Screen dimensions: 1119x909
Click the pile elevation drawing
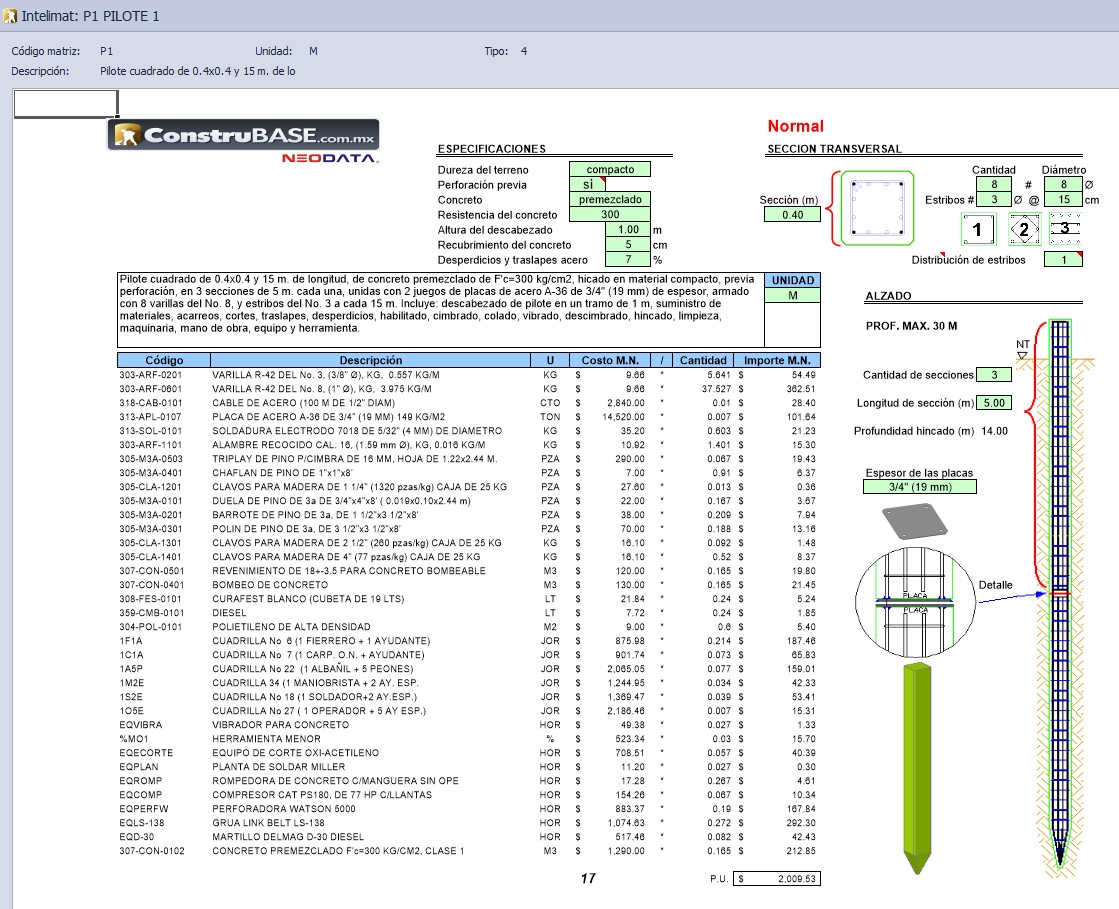pos(1060,593)
